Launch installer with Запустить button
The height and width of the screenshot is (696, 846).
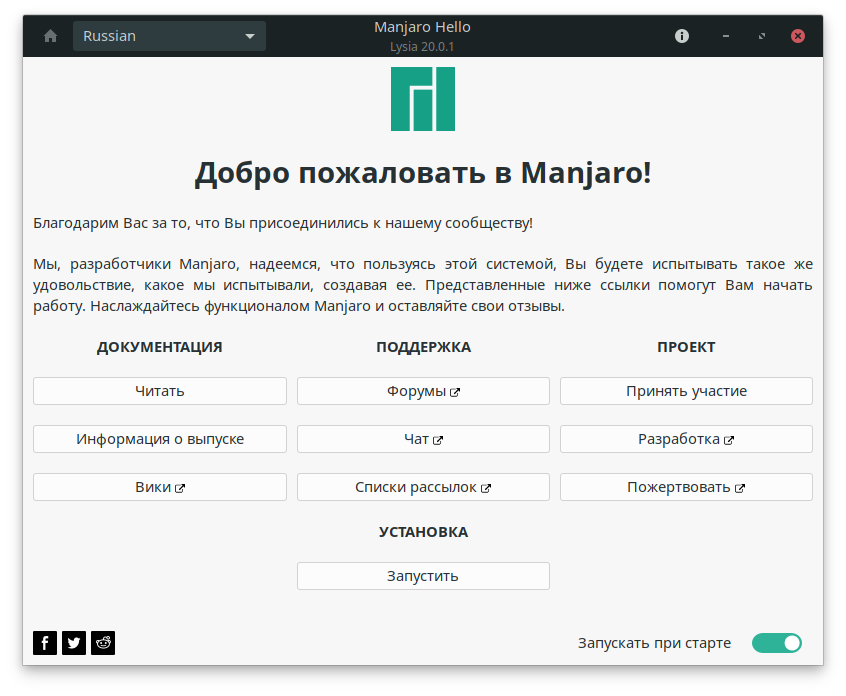click(423, 576)
